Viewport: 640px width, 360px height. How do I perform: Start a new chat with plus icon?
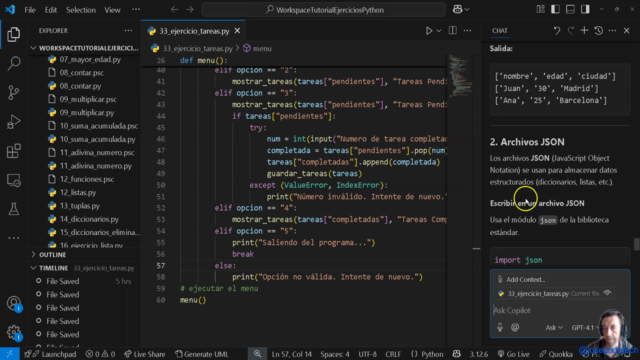tap(584, 31)
